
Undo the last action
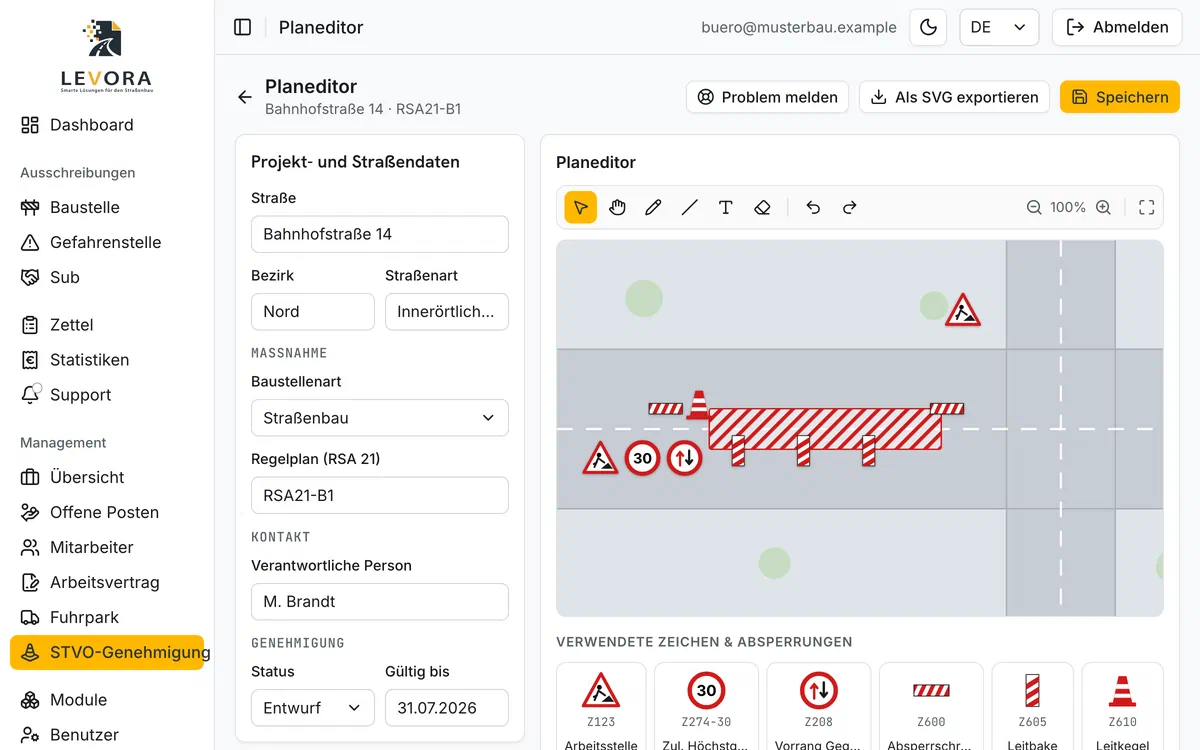click(x=813, y=207)
